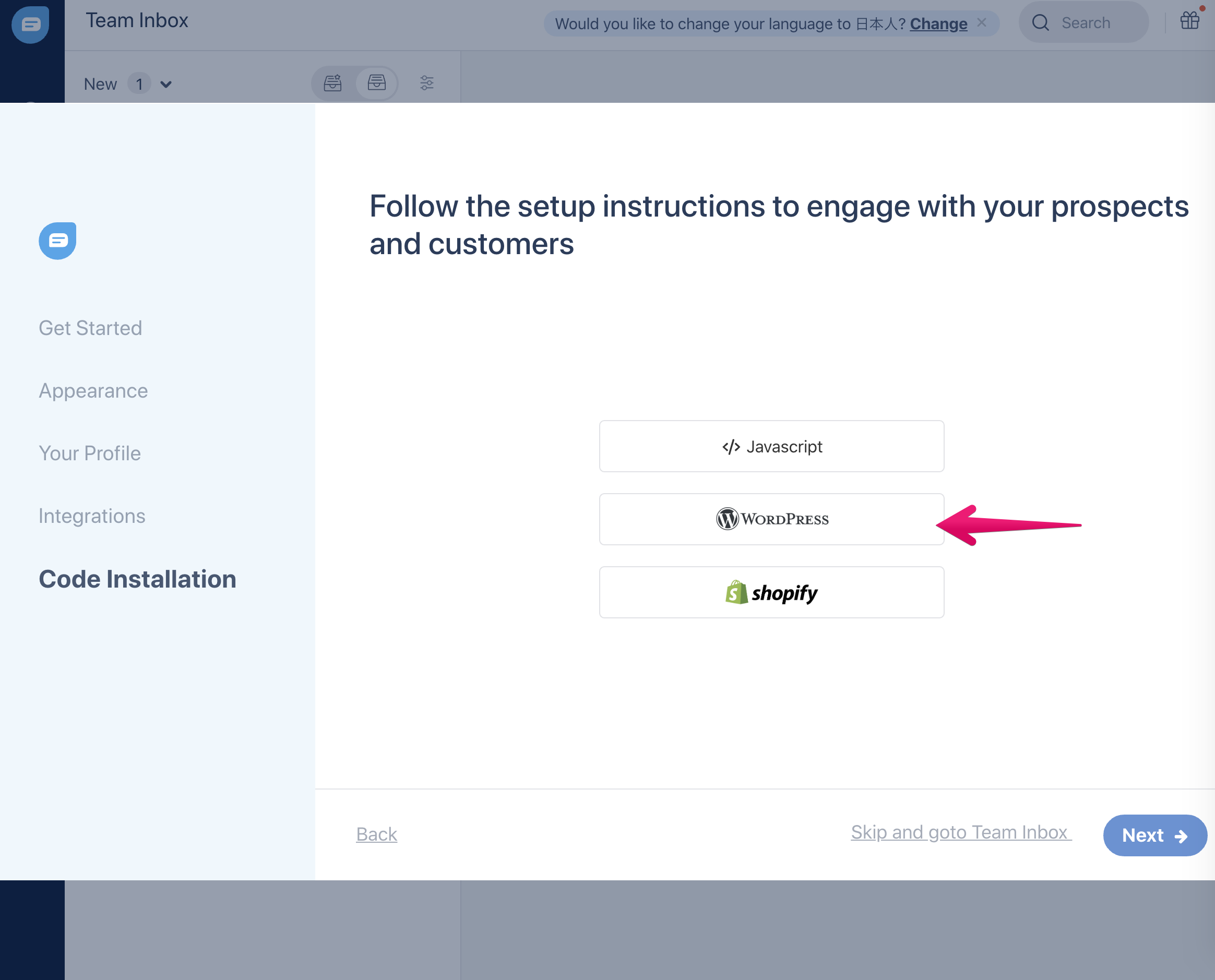The height and width of the screenshot is (980, 1215).
Task: Go to the Integrations step
Action: coord(91,516)
